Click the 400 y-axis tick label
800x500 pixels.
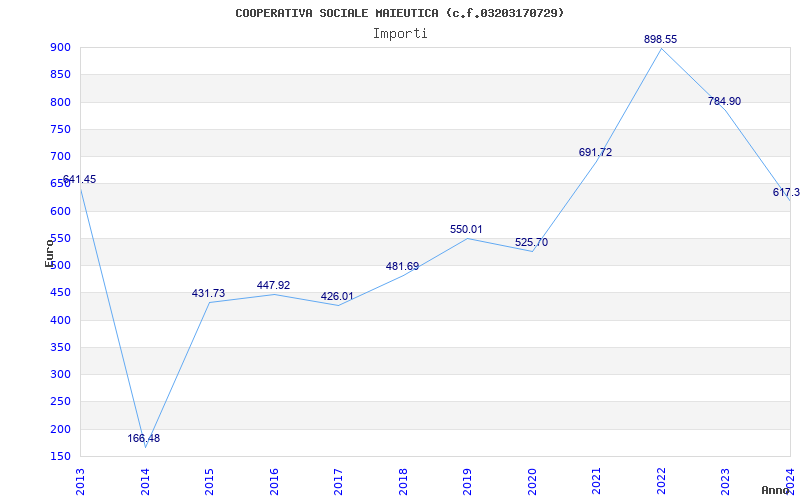click(60, 320)
